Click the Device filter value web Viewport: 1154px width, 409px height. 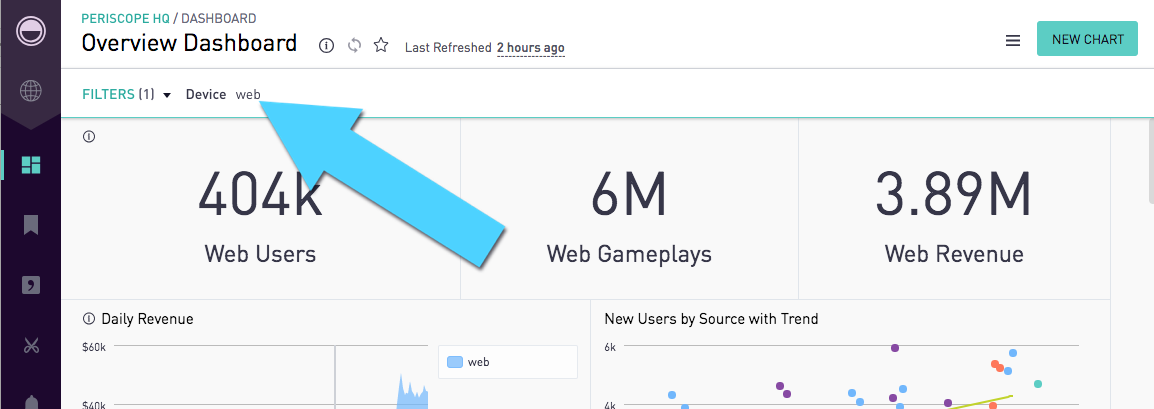click(x=248, y=94)
